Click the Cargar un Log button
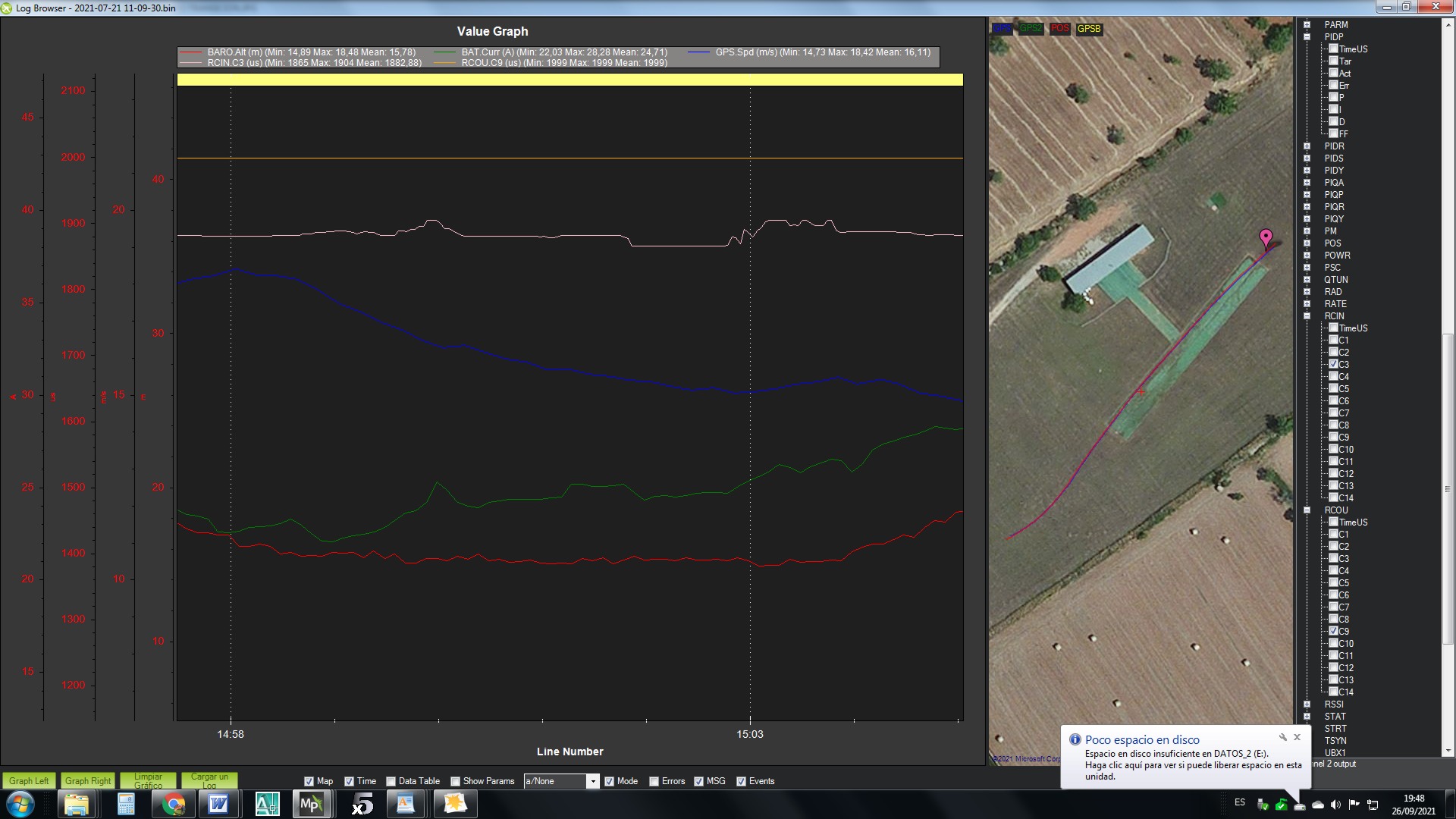This screenshot has width=1456, height=819. click(x=209, y=781)
